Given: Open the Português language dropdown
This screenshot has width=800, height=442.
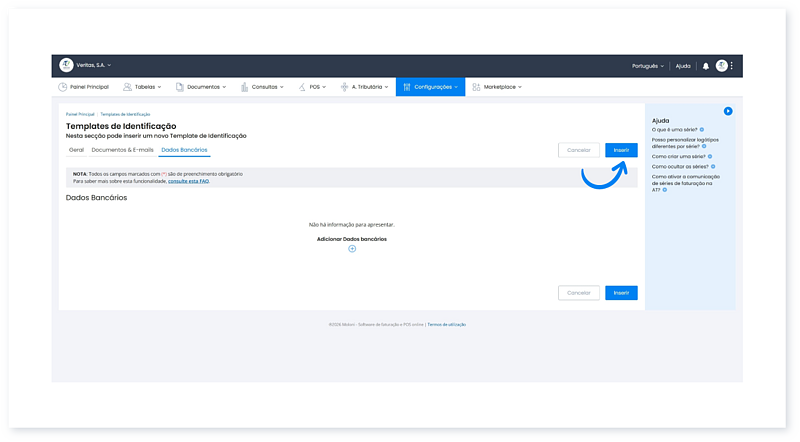Looking at the screenshot, I should (x=648, y=66).
